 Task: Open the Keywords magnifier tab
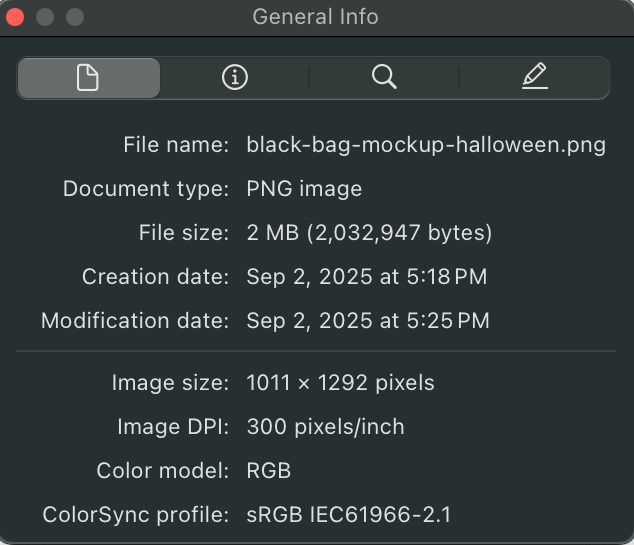[384, 78]
